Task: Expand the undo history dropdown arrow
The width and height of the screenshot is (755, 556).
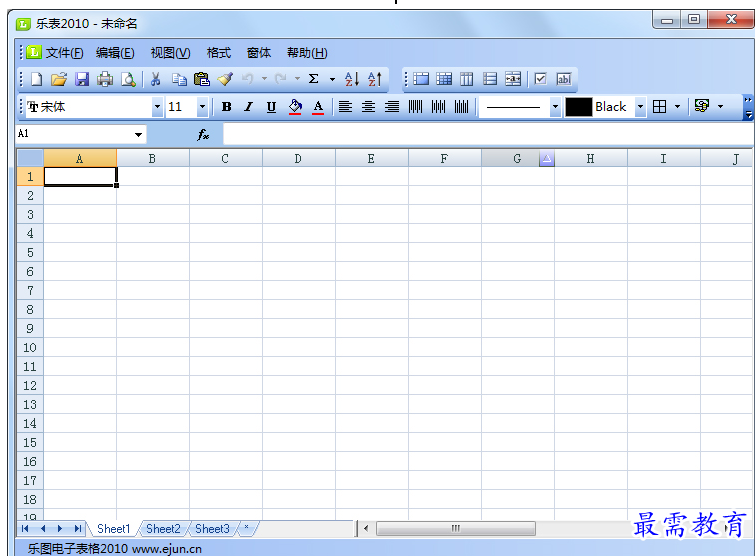Action: pyautogui.click(x=264, y=78)
